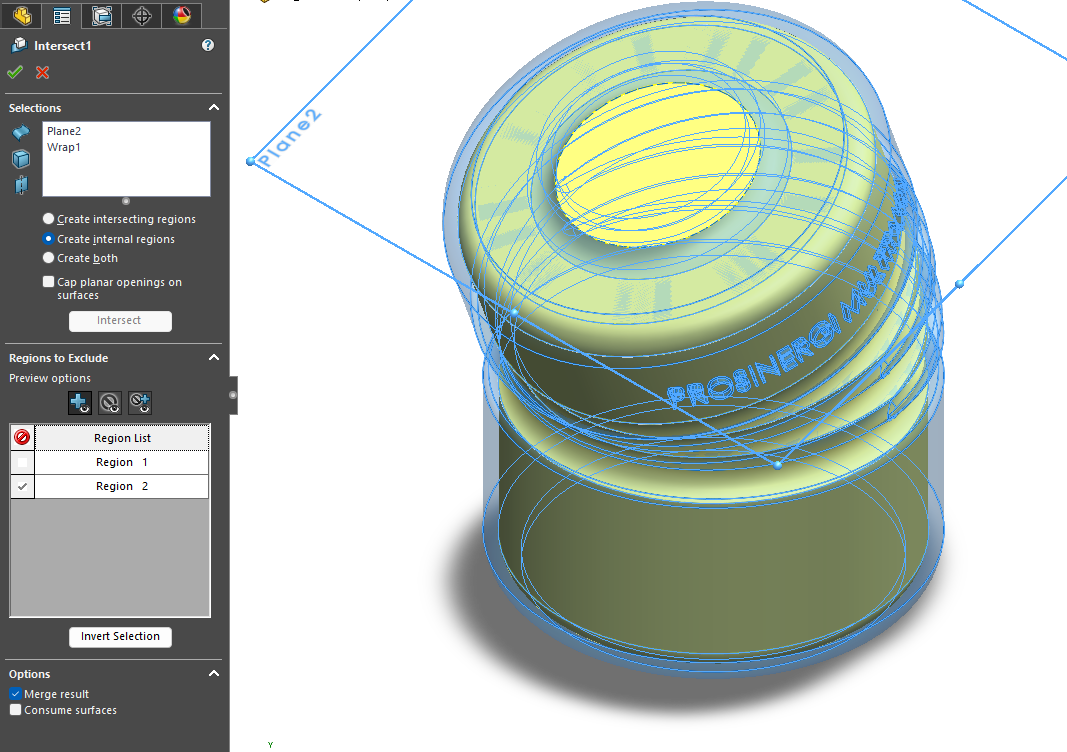
Task: Collapse the Options section
Action: coord(213,674)
